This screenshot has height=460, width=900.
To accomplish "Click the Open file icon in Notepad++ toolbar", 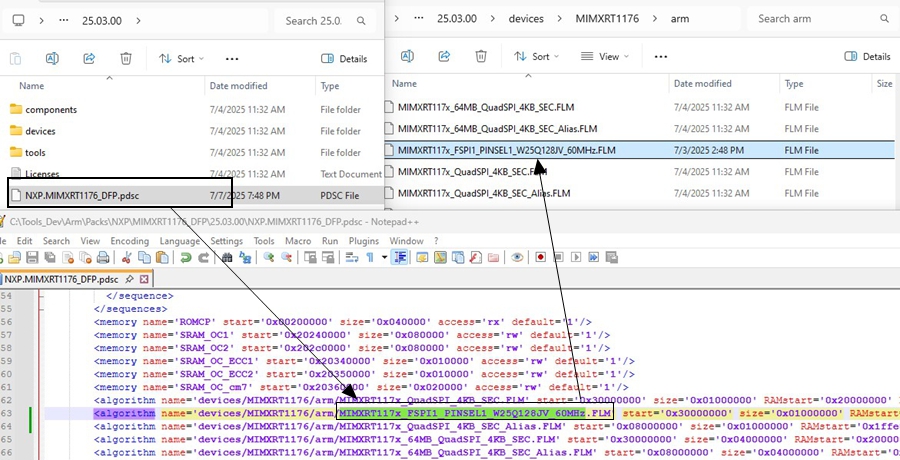I will point(14,257).
